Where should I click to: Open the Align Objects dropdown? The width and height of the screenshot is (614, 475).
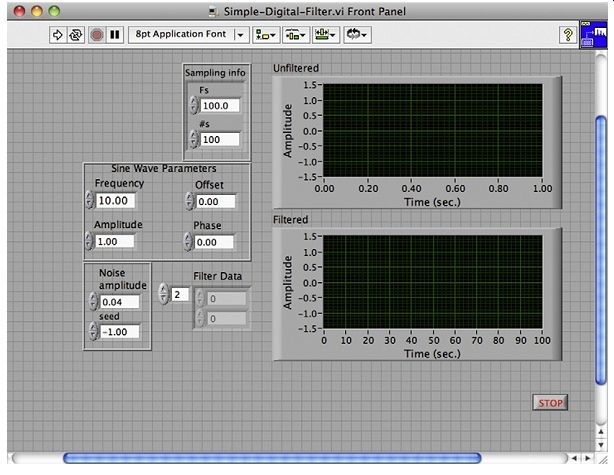tap(266, 34)
